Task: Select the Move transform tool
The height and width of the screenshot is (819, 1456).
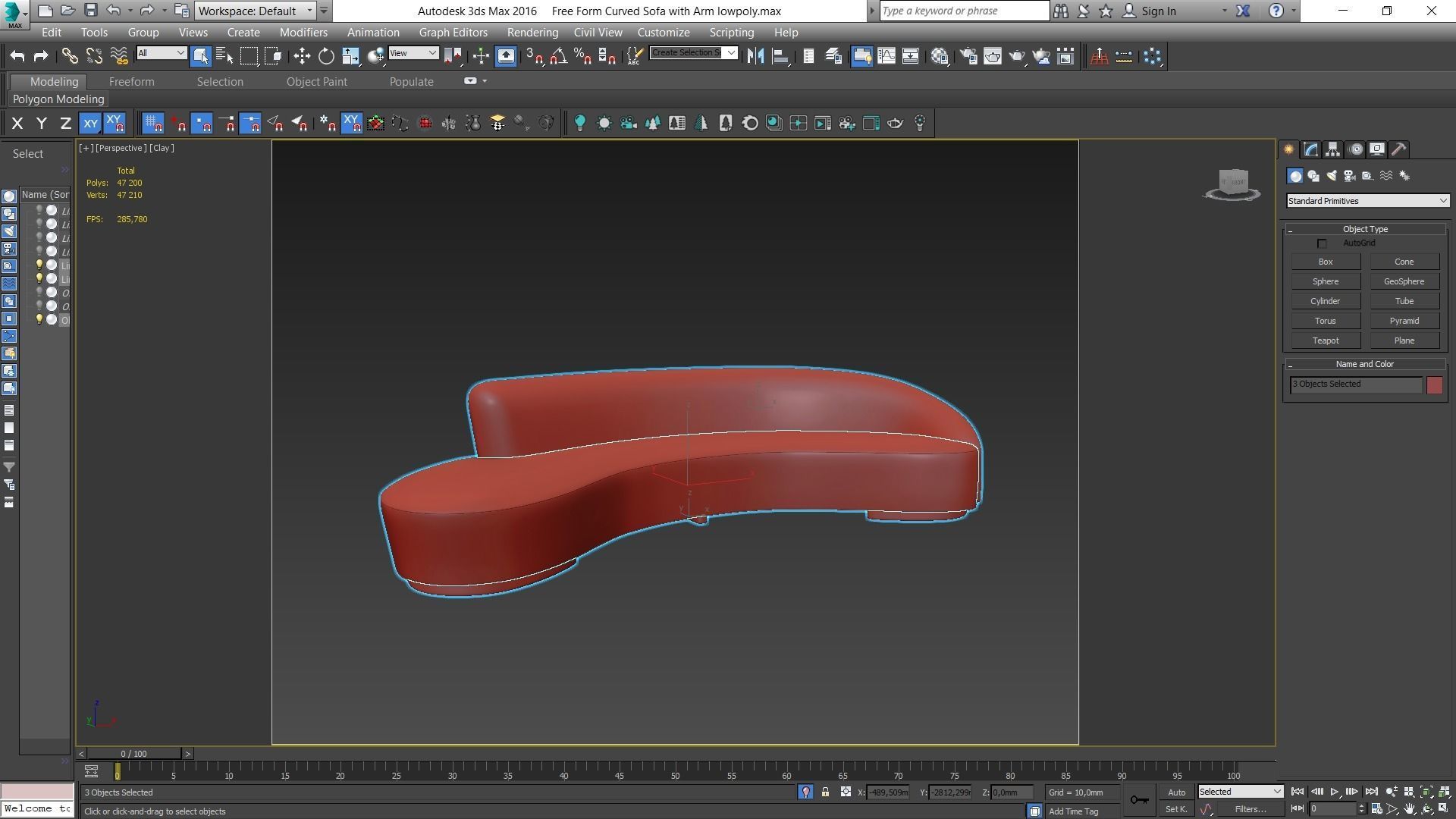Action: (302, 56)
